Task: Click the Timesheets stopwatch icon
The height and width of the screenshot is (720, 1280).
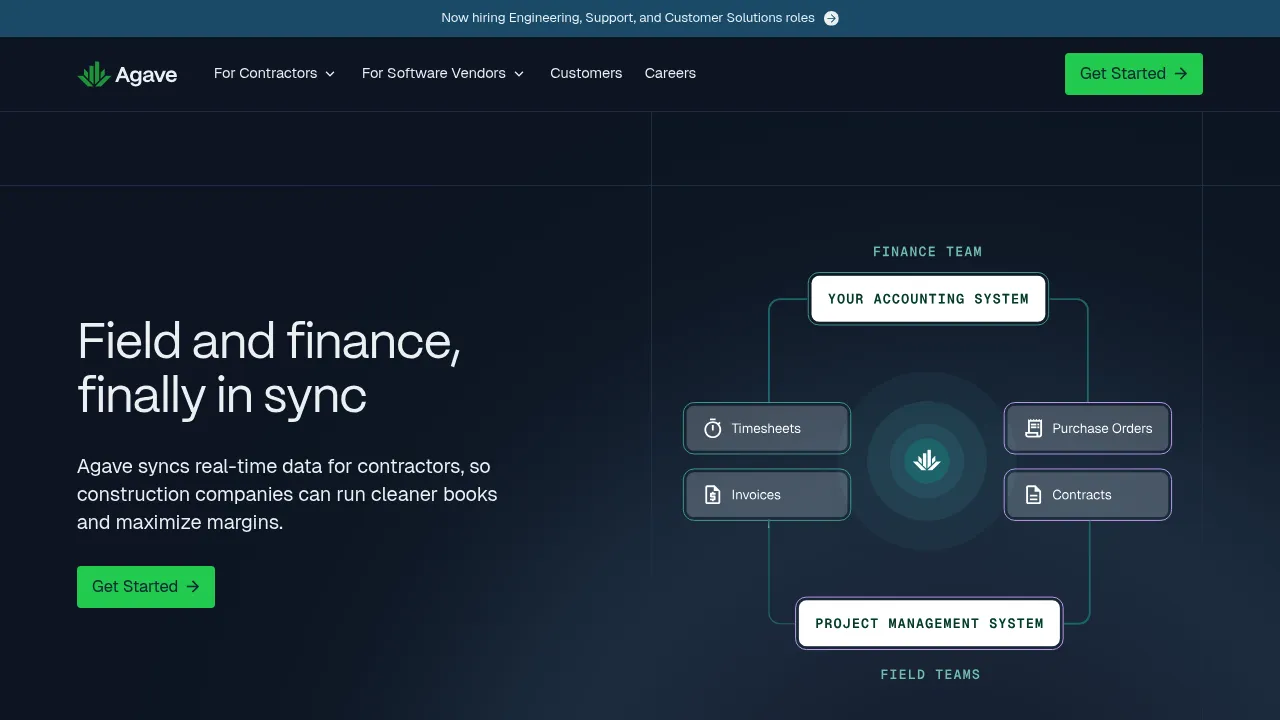Action: (712, 428)
